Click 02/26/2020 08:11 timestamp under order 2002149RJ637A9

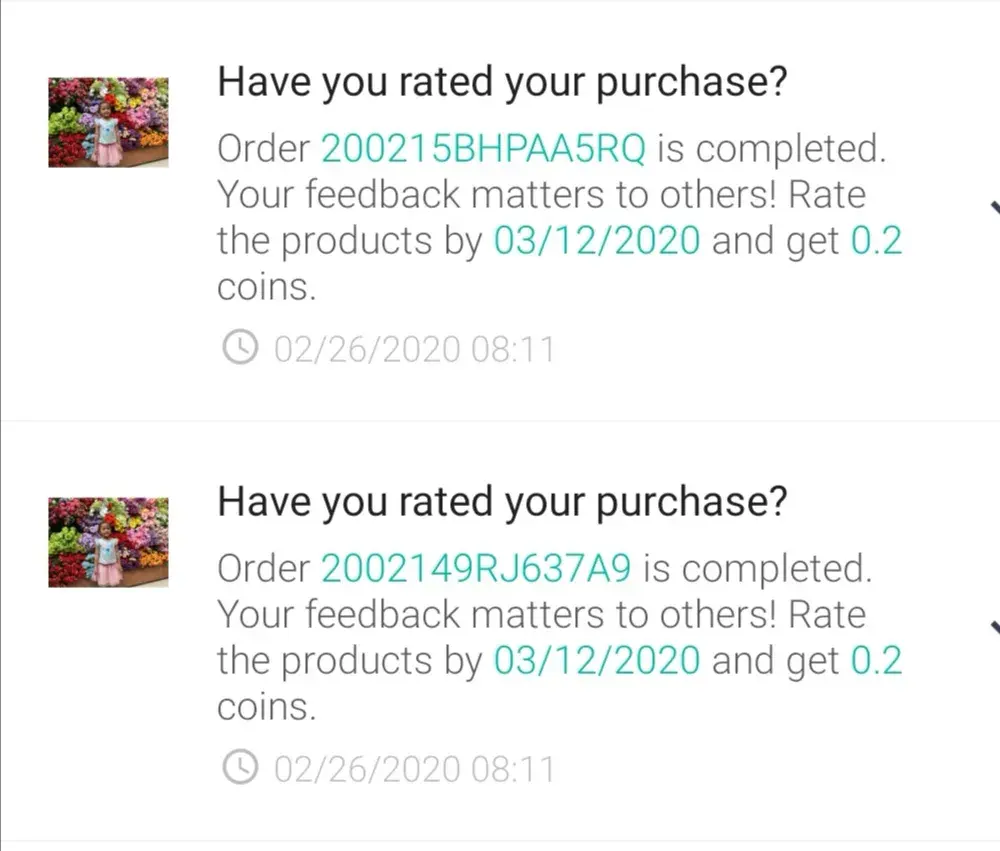(x=413, y=770)
